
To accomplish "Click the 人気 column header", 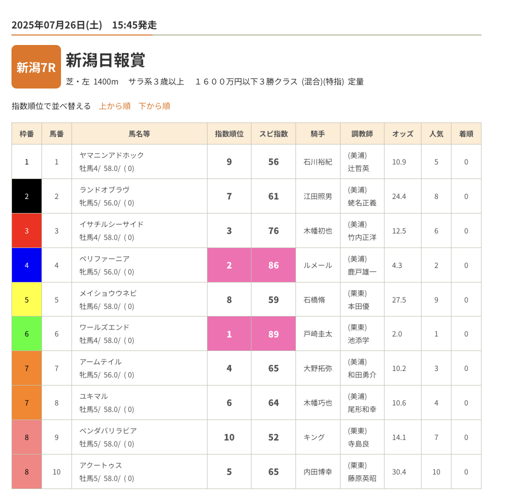I will click(x=436, y=134).
